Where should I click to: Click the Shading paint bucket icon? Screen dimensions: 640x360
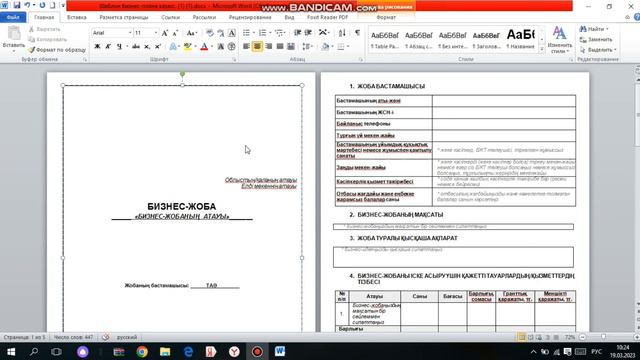coord(325,47)
